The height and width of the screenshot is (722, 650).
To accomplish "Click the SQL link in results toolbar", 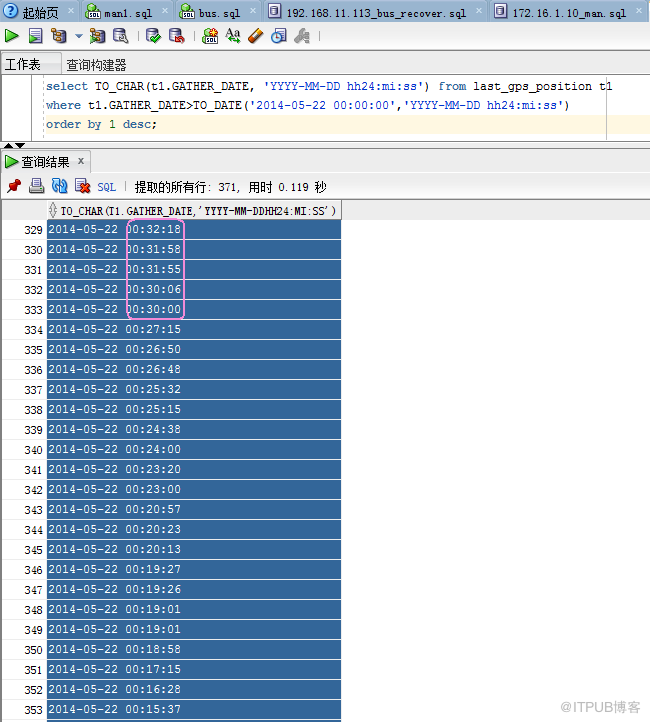I will click(106, 187).
